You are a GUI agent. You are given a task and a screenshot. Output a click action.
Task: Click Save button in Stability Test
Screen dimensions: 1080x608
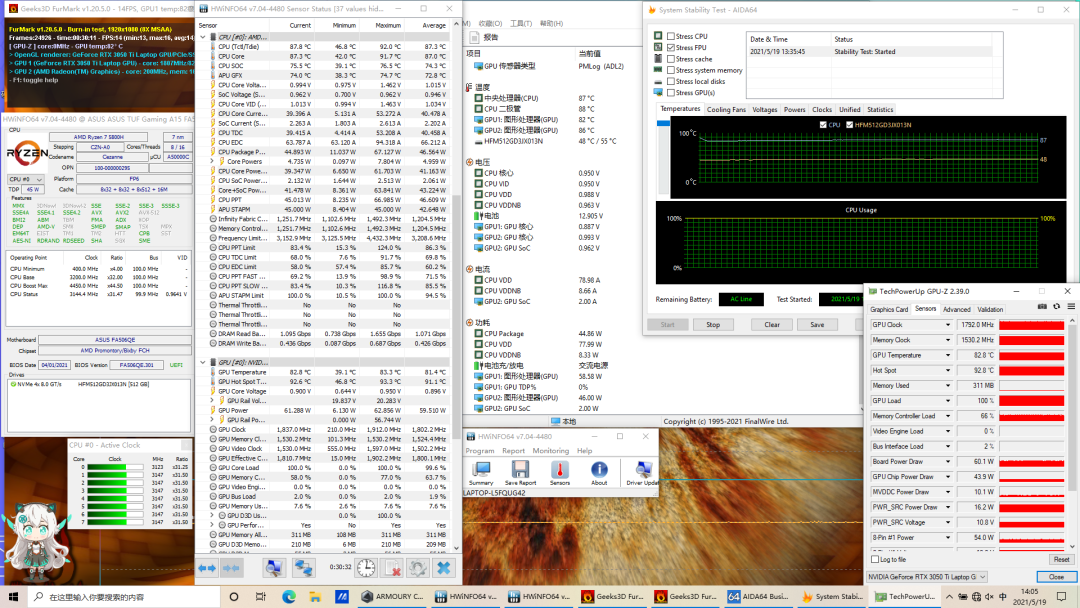817,324
